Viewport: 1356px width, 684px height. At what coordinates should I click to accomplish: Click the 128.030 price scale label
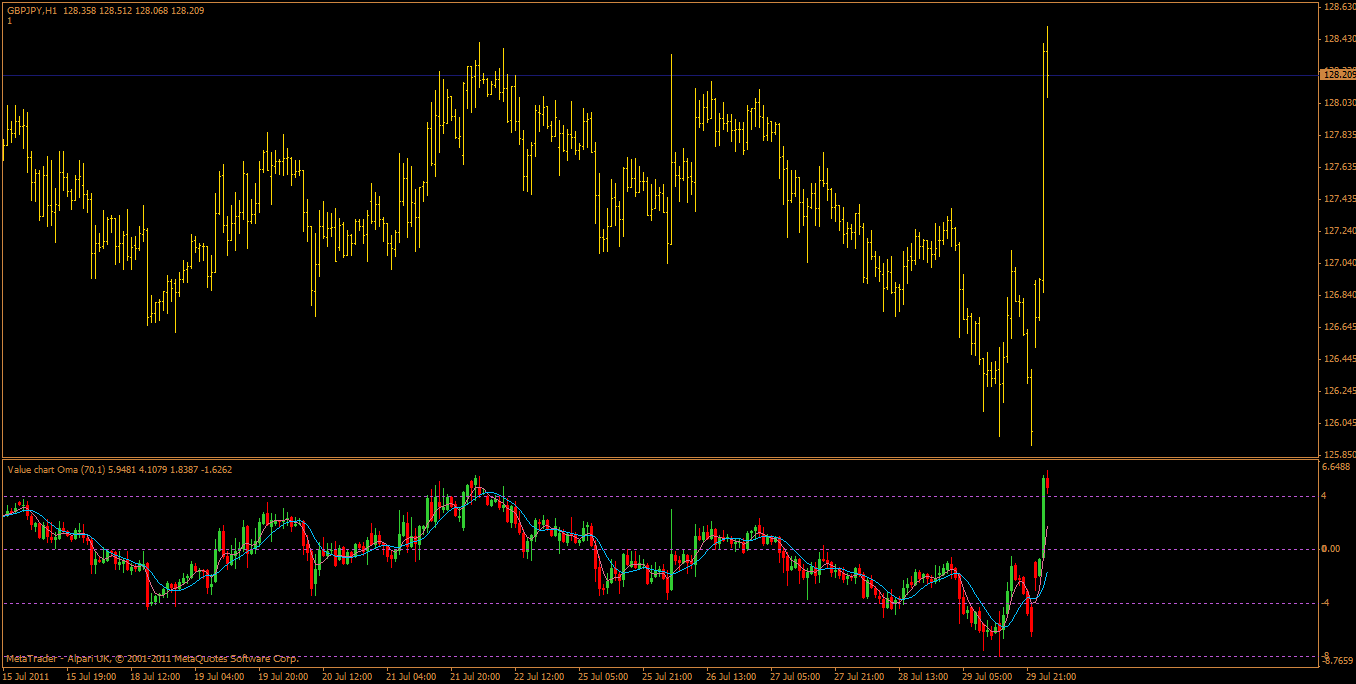tap(1338, 102)
